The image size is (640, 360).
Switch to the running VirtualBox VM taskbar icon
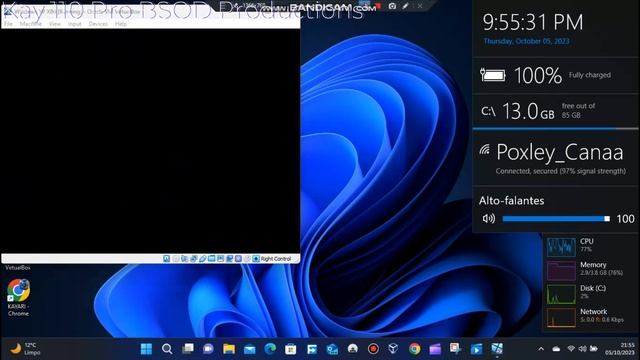[497, 349]
